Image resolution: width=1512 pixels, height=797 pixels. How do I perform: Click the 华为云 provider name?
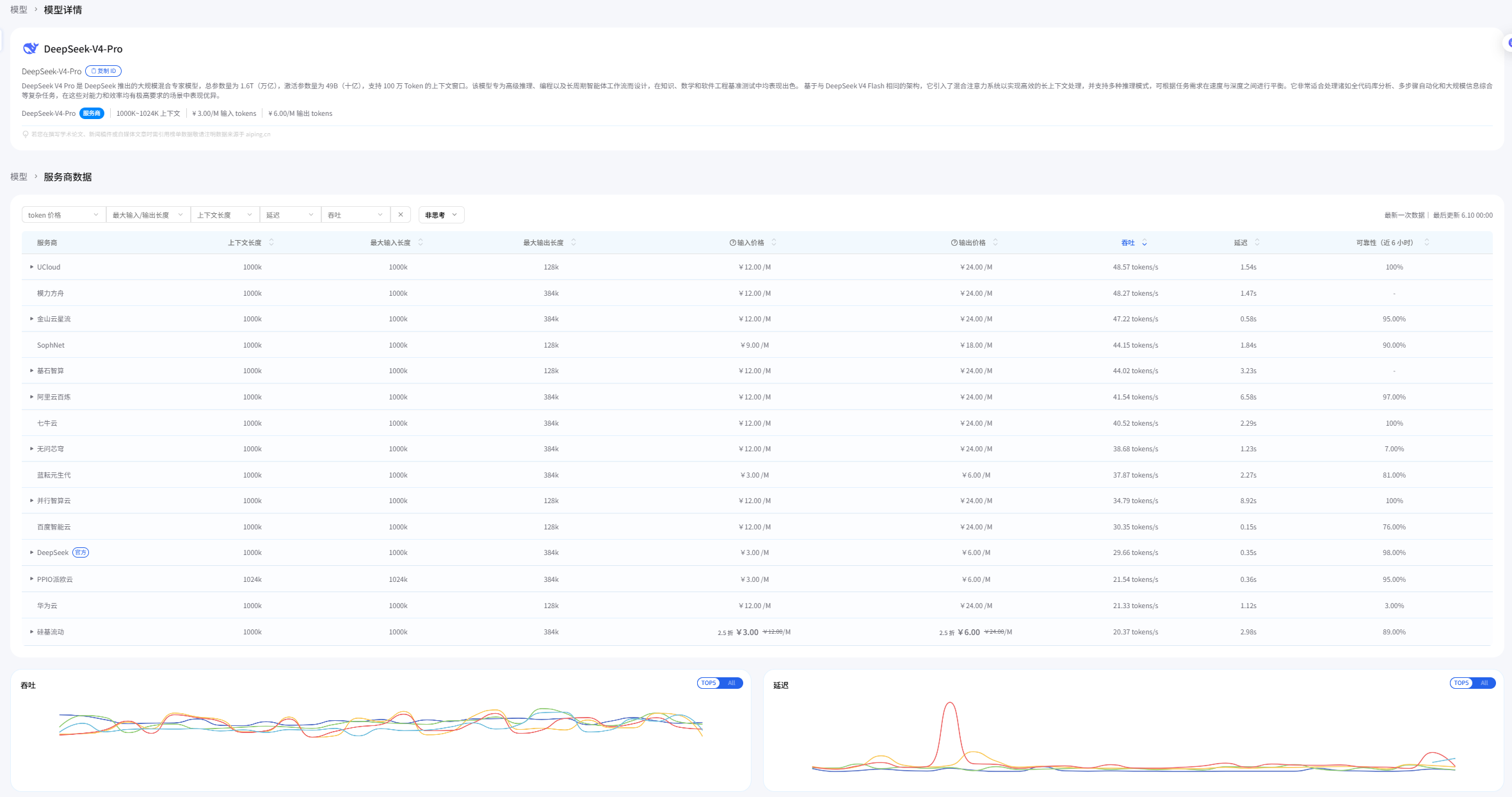[47, 606]
